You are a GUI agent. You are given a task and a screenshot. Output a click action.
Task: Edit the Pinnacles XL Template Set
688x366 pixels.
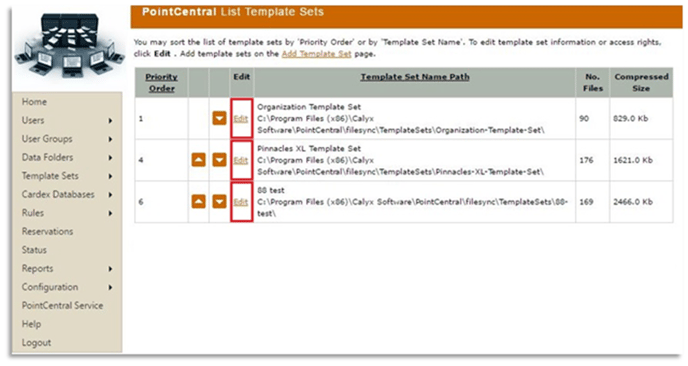241,161
